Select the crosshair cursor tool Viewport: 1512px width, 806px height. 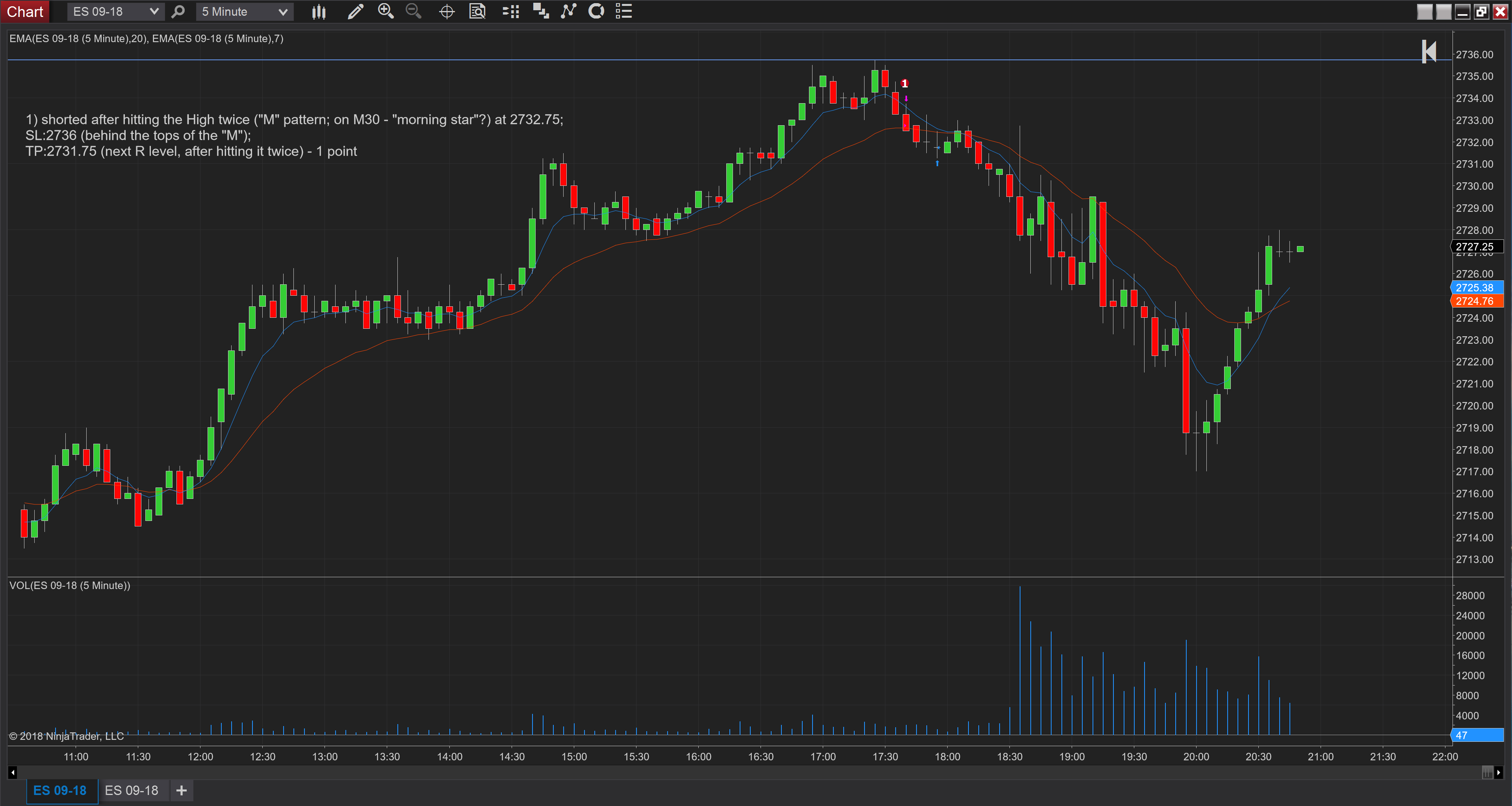(x=447, y=12)
